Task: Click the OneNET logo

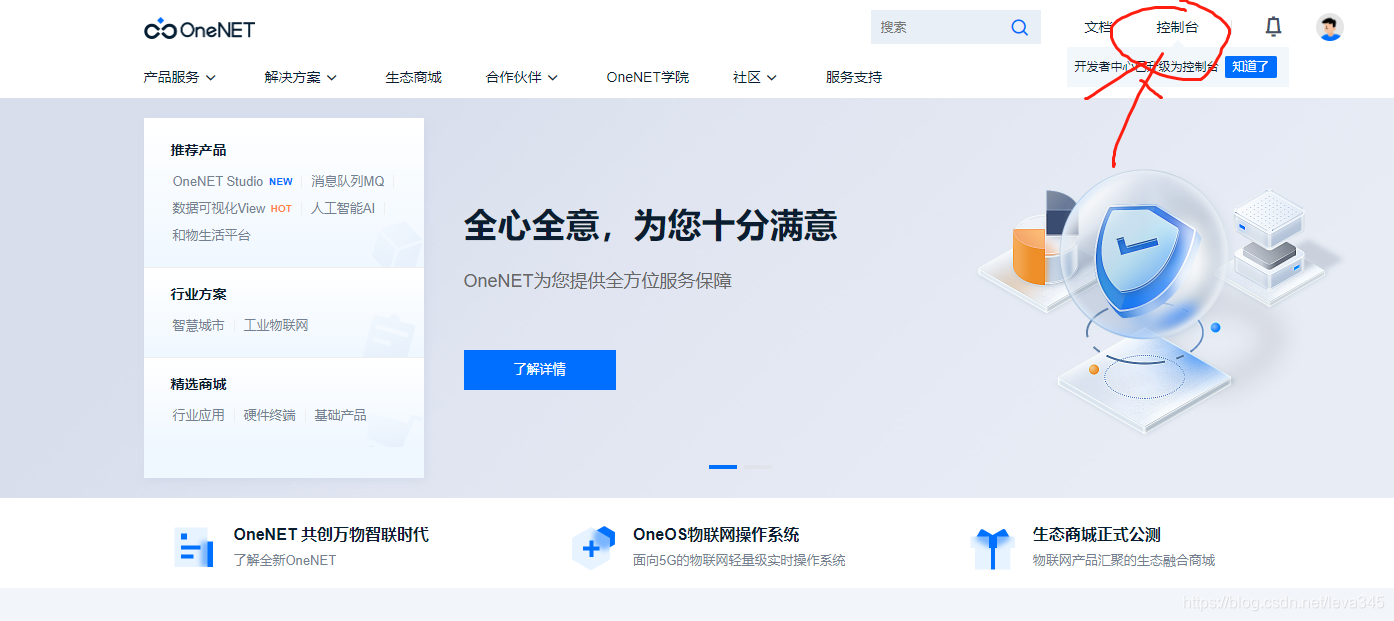Action: [x=199, y=29]
